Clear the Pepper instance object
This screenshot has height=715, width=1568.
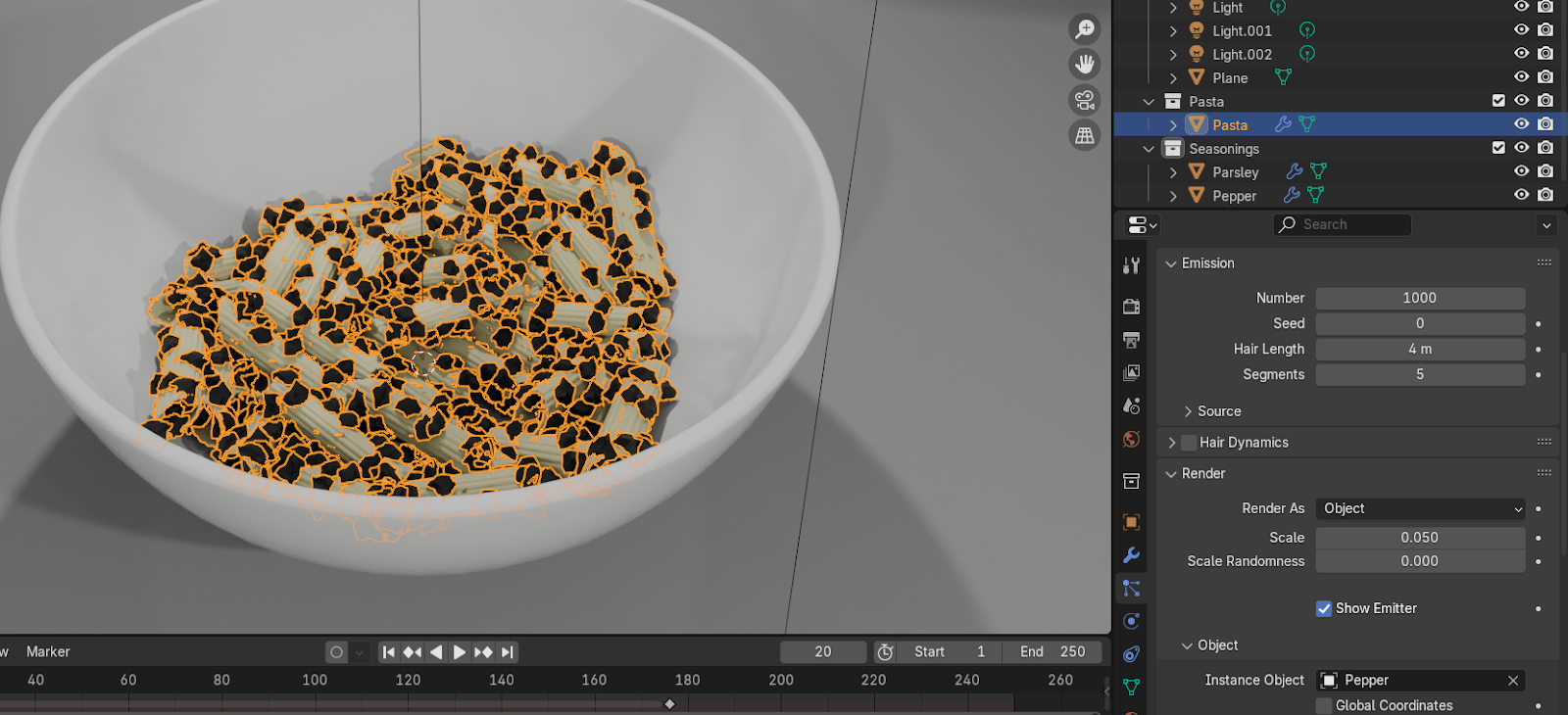(x=1512, y=681)
